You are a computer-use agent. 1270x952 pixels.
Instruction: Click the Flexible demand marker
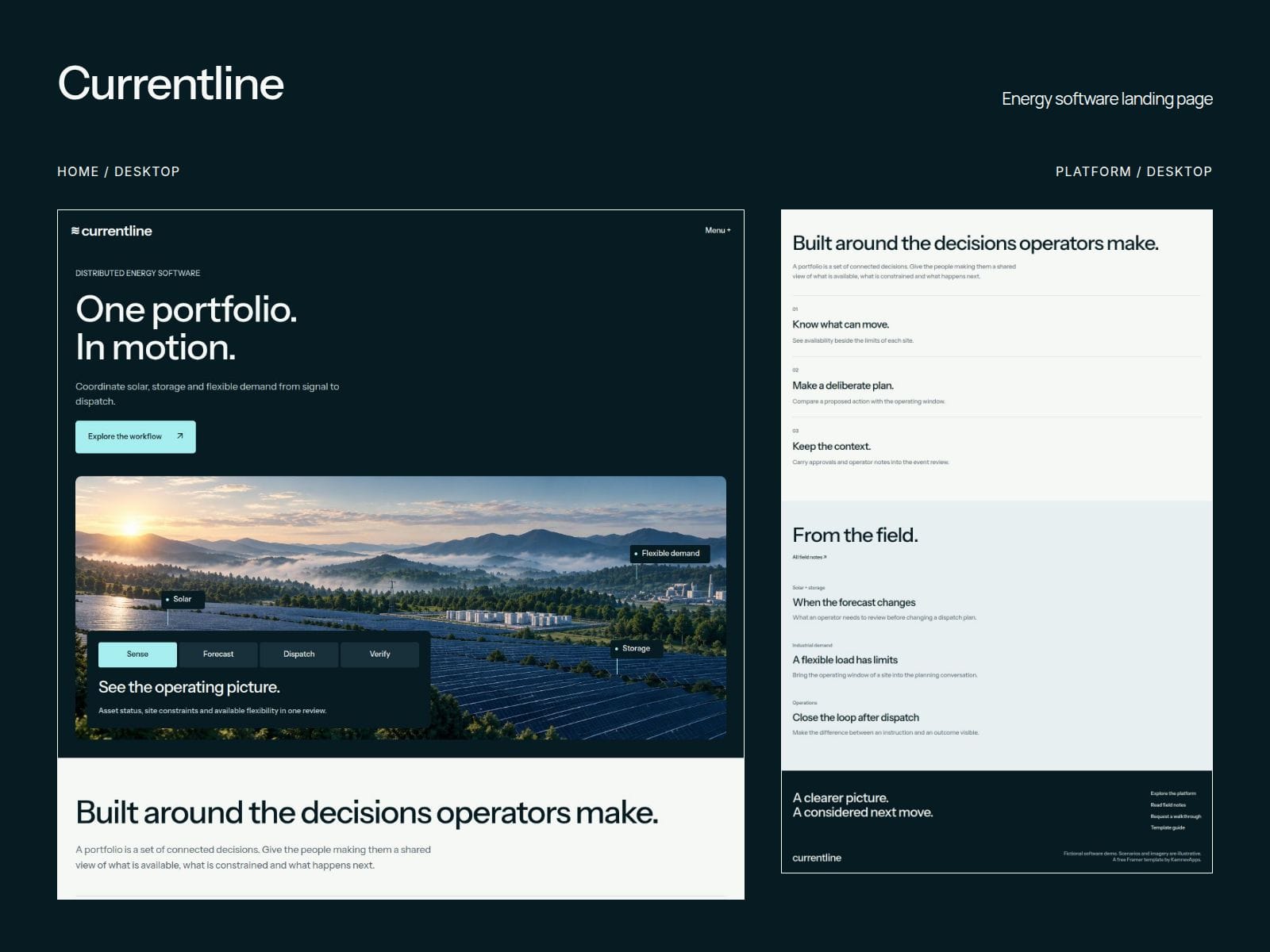coord(670,553)
